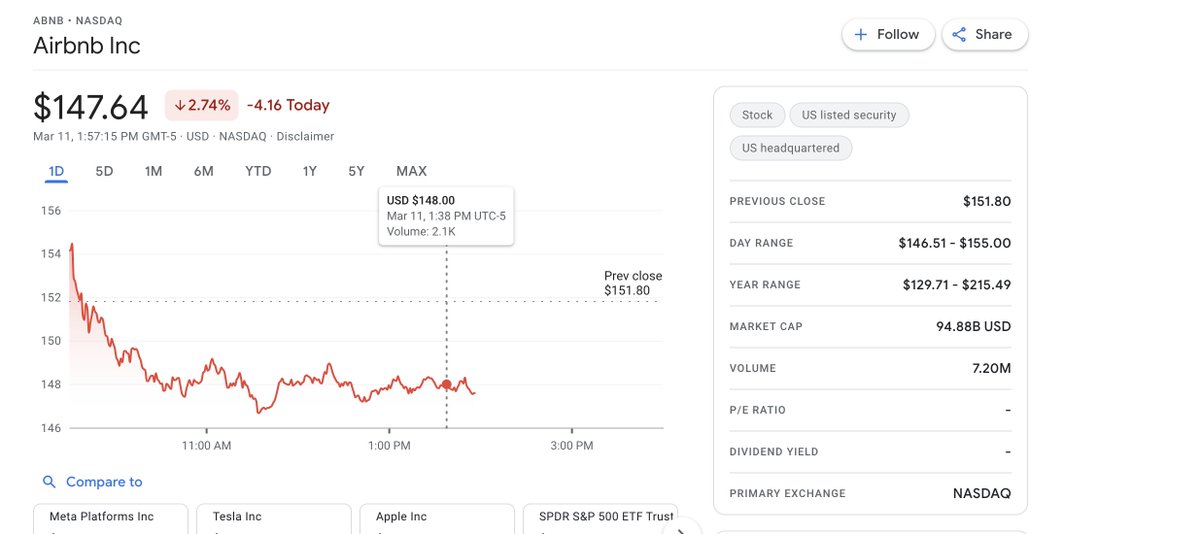1200x534 pixels.
Task: Switch chart to YTD range
Action: click(258, 171)
